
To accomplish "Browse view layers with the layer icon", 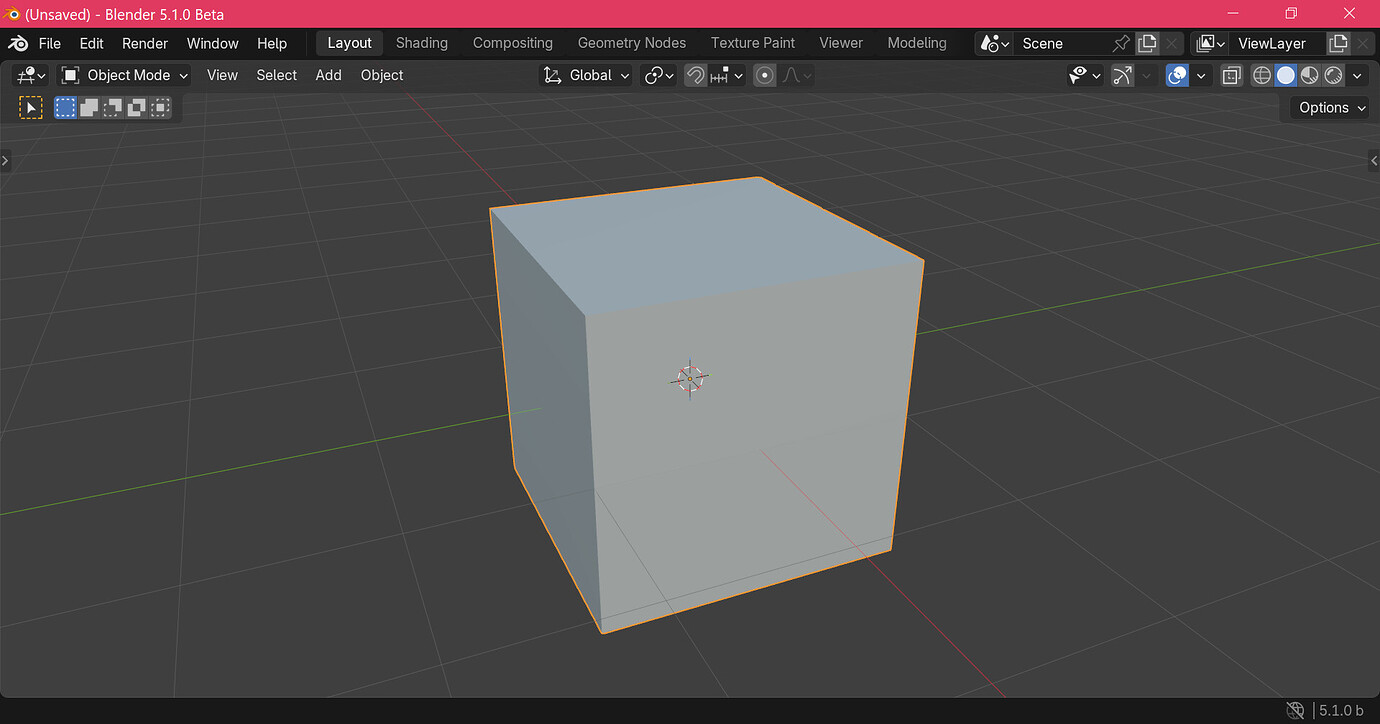I will click(1211, 43).
